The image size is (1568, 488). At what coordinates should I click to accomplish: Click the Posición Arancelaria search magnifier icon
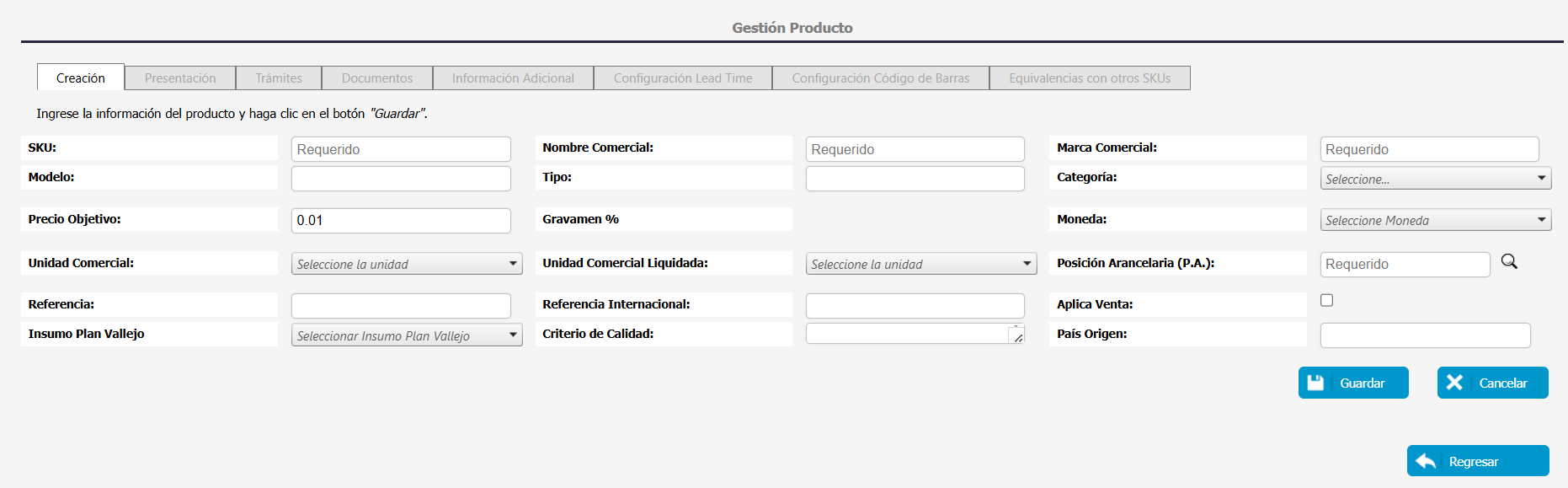[1509, 262]
